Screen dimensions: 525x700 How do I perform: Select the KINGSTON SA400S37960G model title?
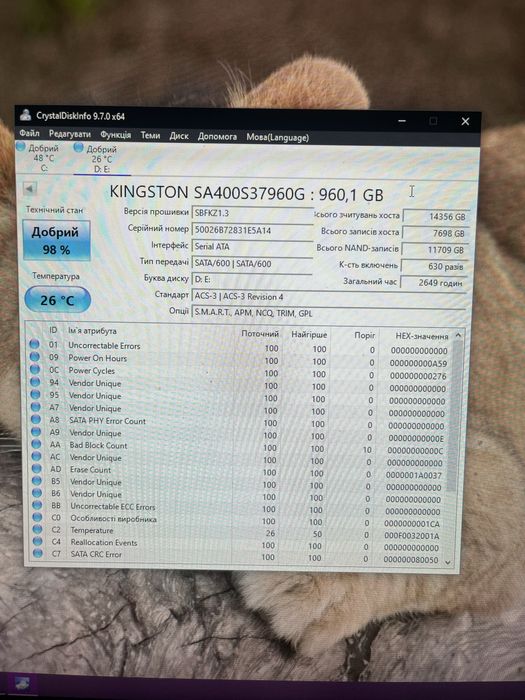click(x=207, y=193)
